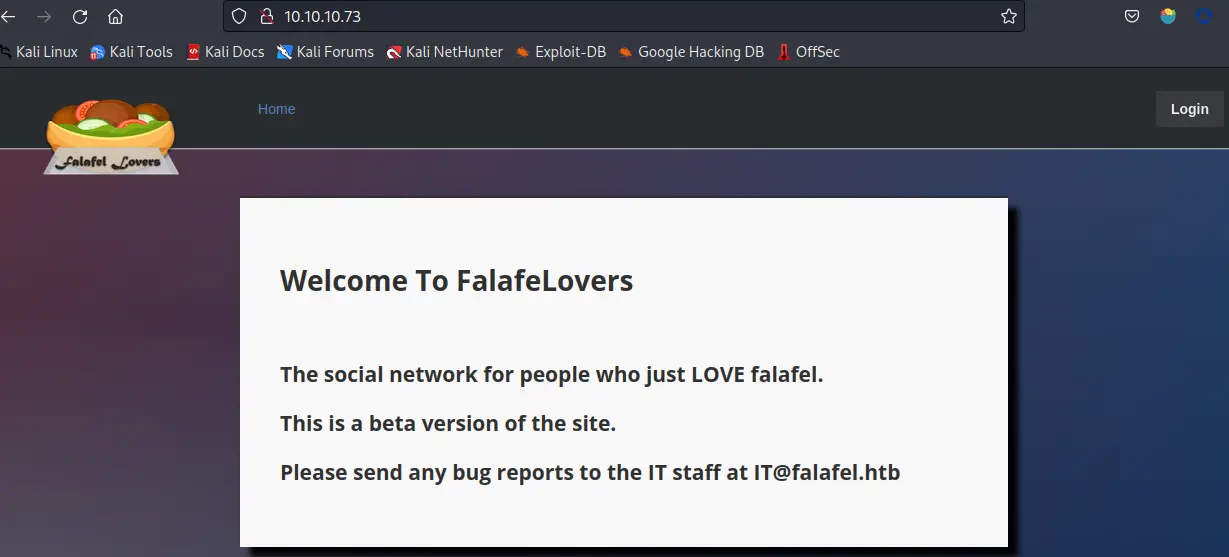This screenshot has height=557, width=1229.
Task: Click the forward navigation arrow
Action: [x=44, y=17]
